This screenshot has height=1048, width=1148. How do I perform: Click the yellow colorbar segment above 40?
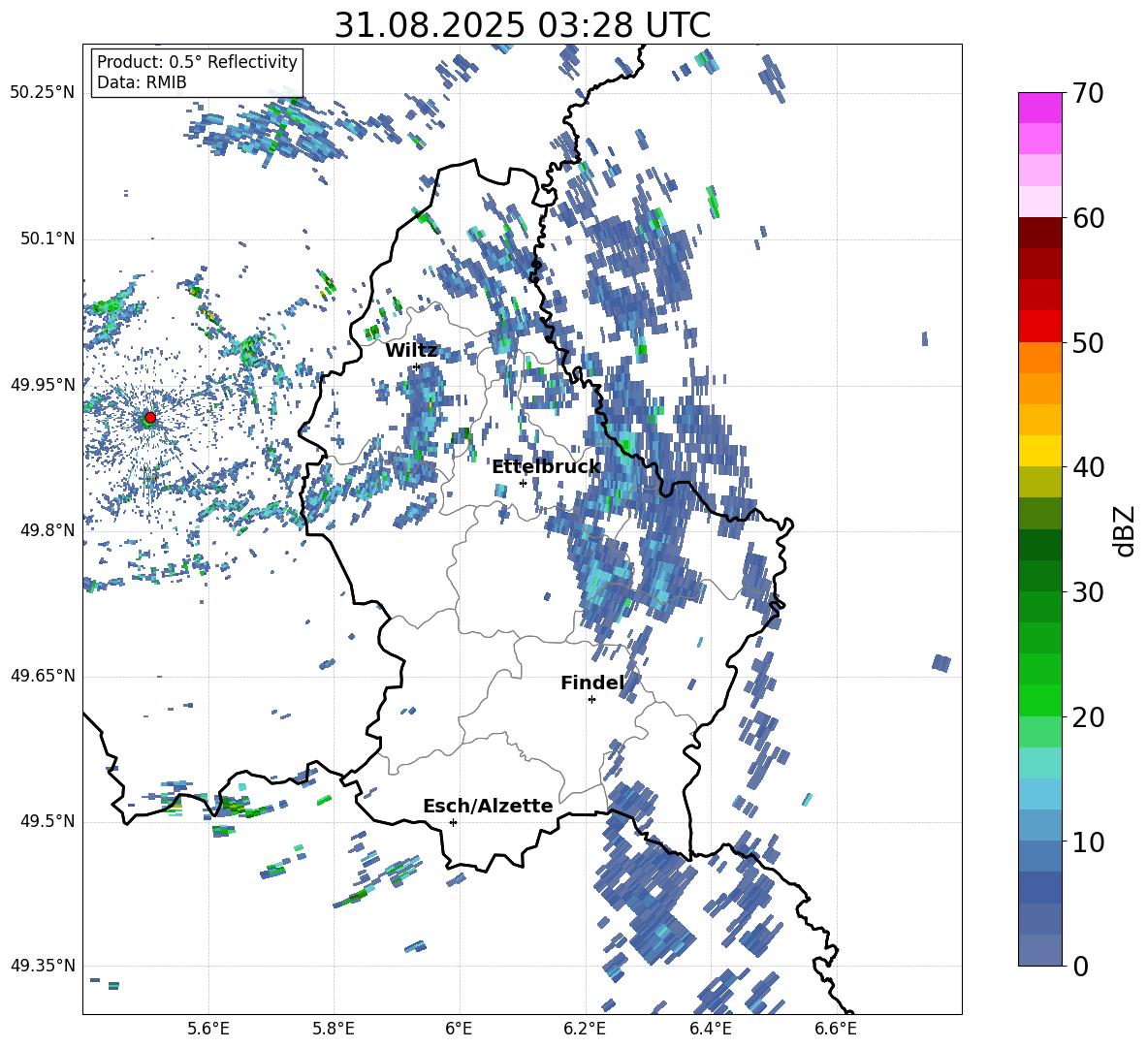click(1039, 451)
